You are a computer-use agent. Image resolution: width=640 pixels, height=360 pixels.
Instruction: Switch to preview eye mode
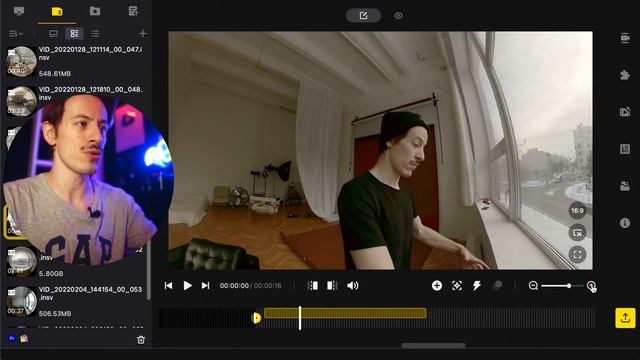tap(398, 16)
